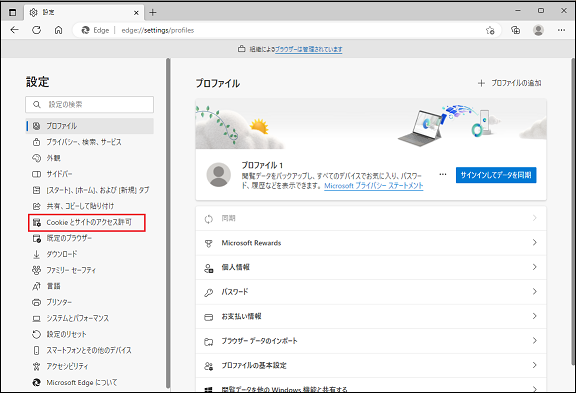Image resolution: width=576 pixels, height=393 pixels.
Task: Add this page to favorites star icon
Action: click(490, 30)
